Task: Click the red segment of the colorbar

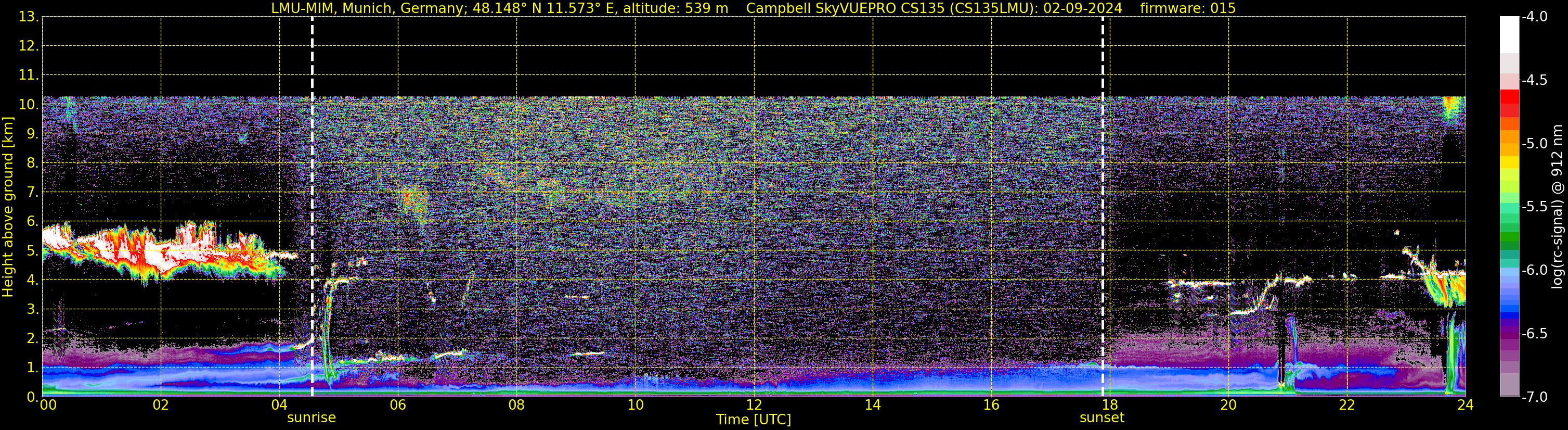Action: [1509, 96]
